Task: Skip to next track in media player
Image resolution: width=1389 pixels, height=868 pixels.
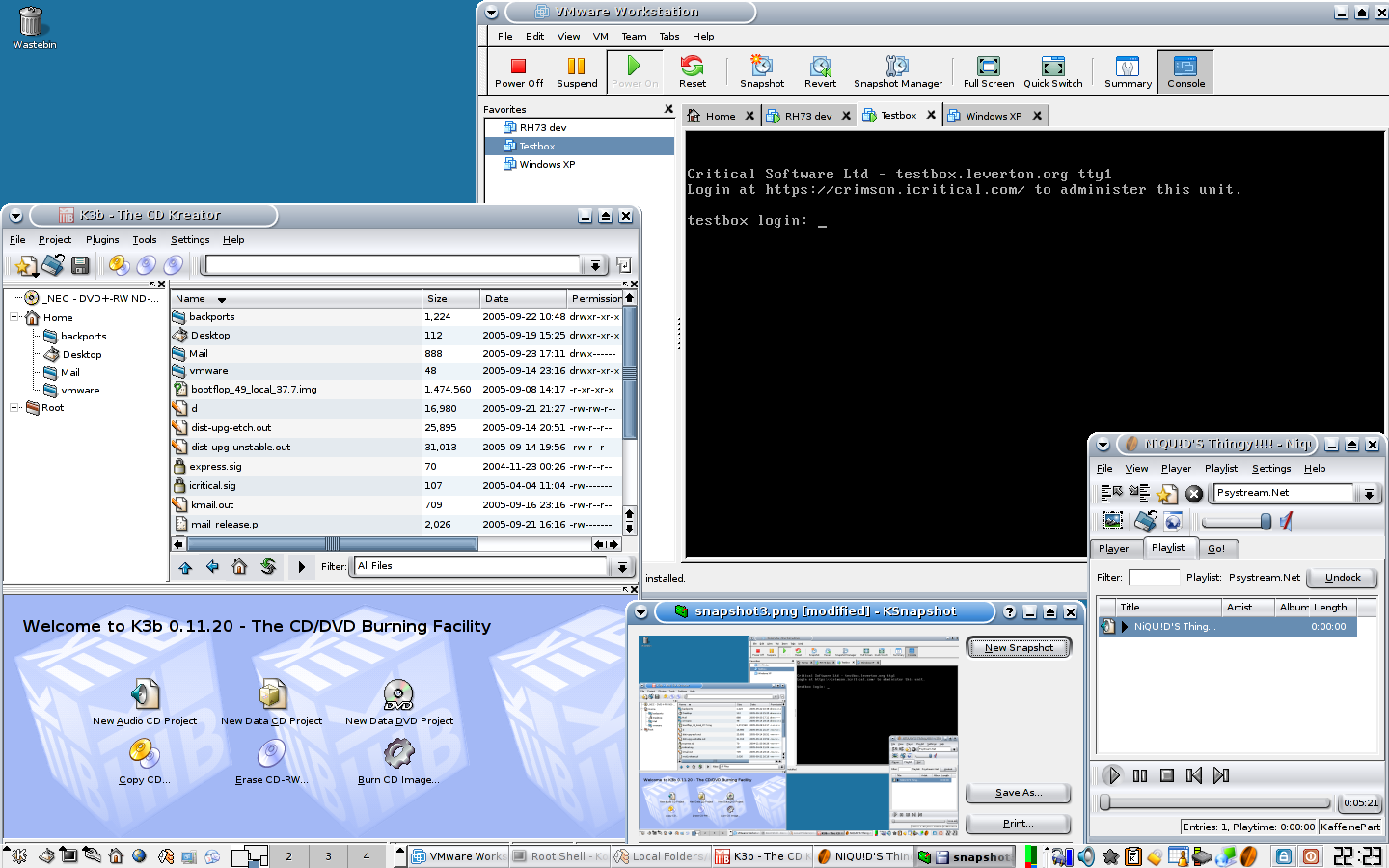Action: tap(1221, 775)
